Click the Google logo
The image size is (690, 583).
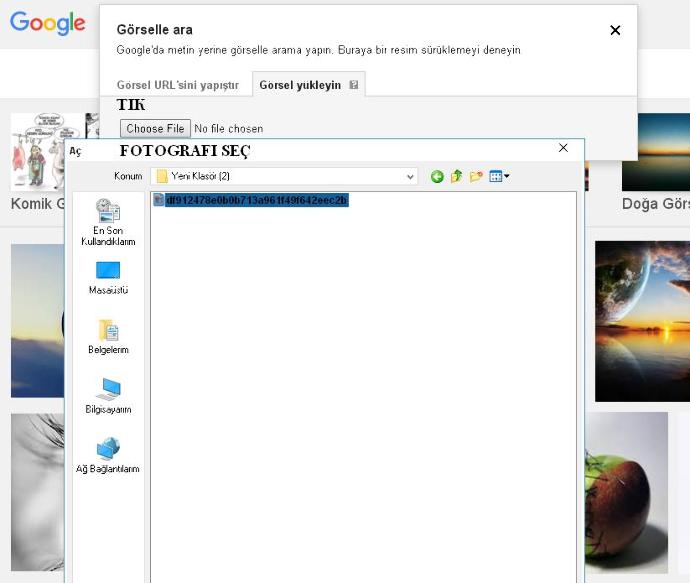click(x=48, y=23)
